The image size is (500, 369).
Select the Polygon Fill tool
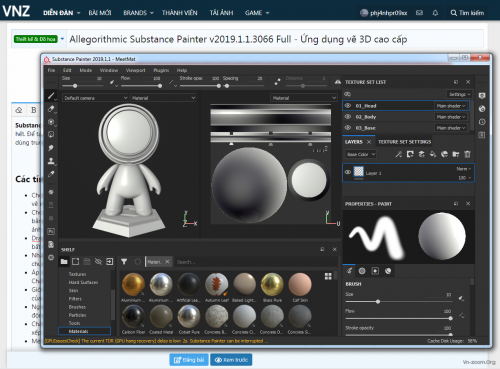click(51, 135)
